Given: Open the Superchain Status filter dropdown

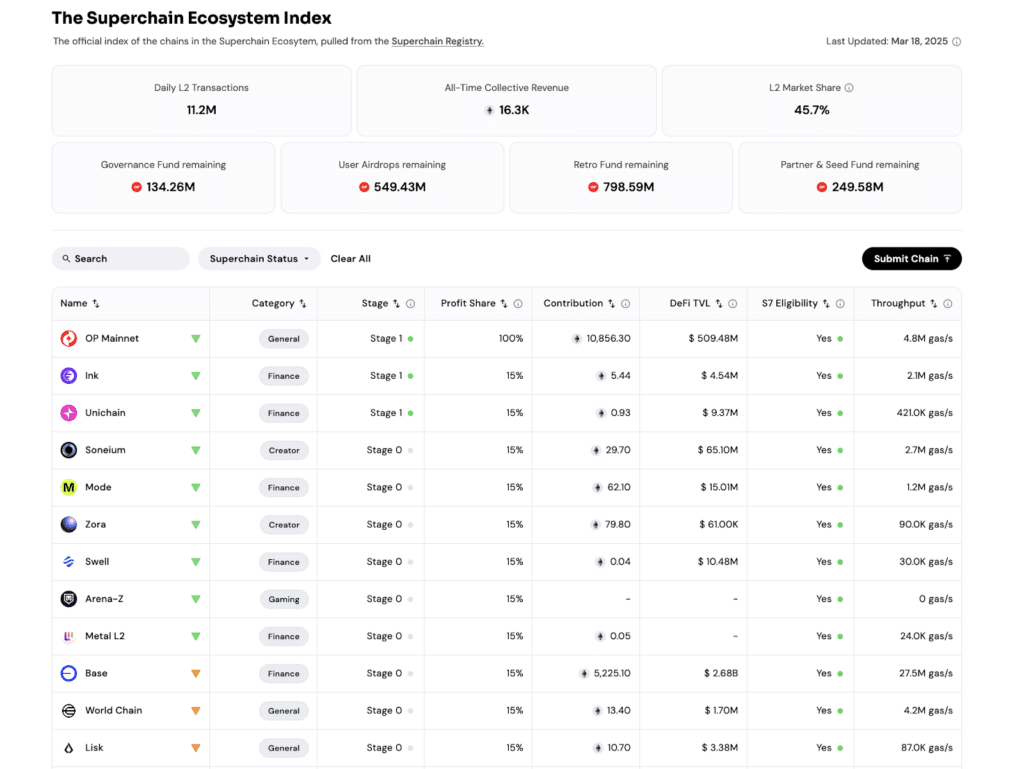Looking at the screenshot, I should (x=259, y=259).
